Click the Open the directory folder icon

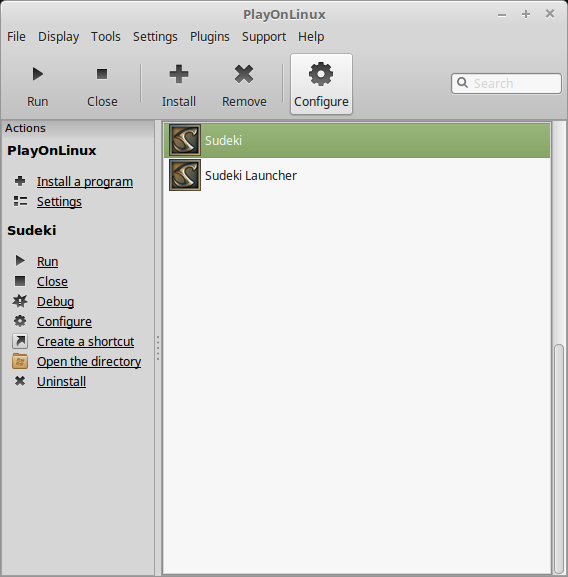20,361
